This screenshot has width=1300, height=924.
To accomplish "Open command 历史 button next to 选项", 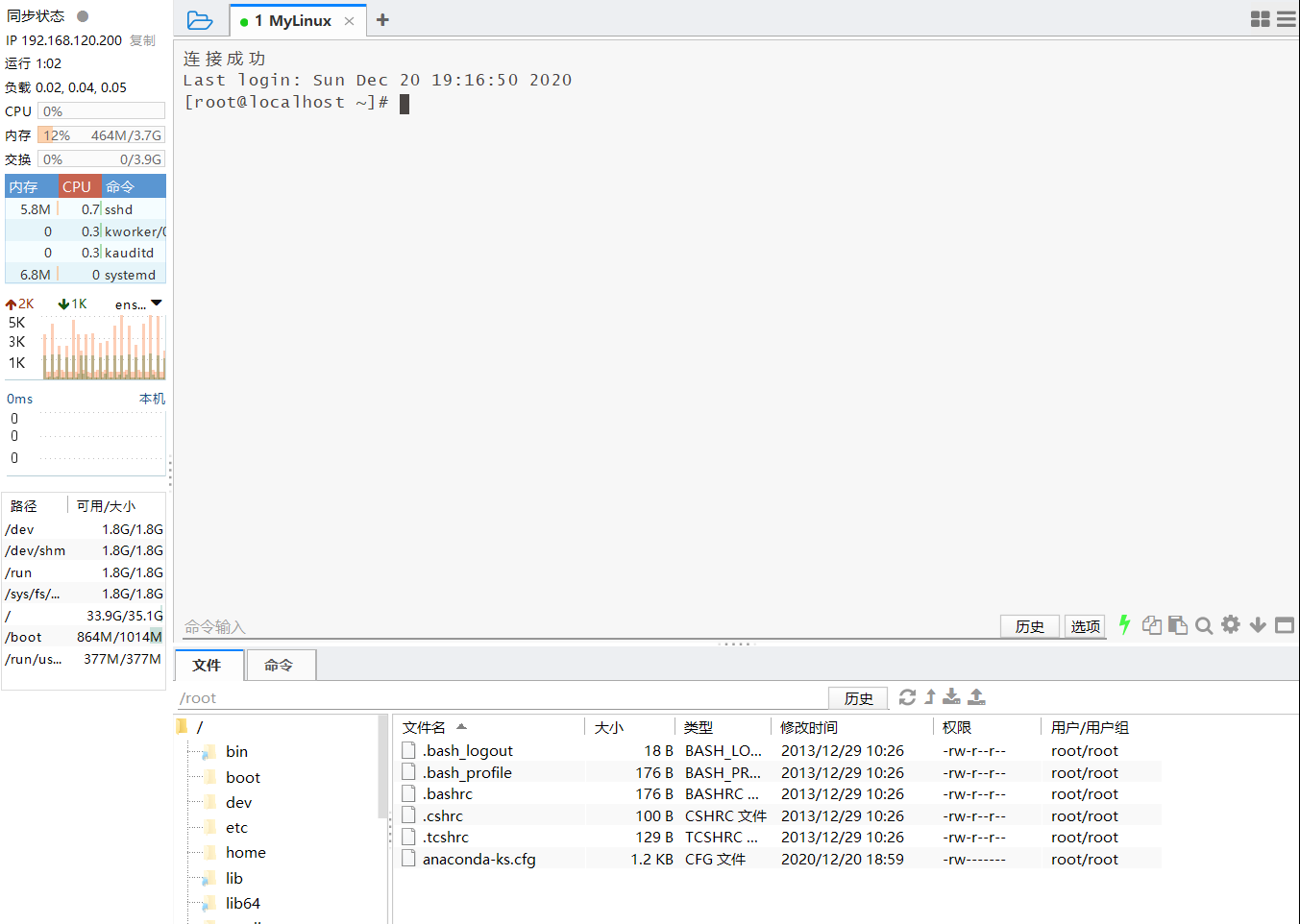I will pyautogui.click(x=1030, y=626).
